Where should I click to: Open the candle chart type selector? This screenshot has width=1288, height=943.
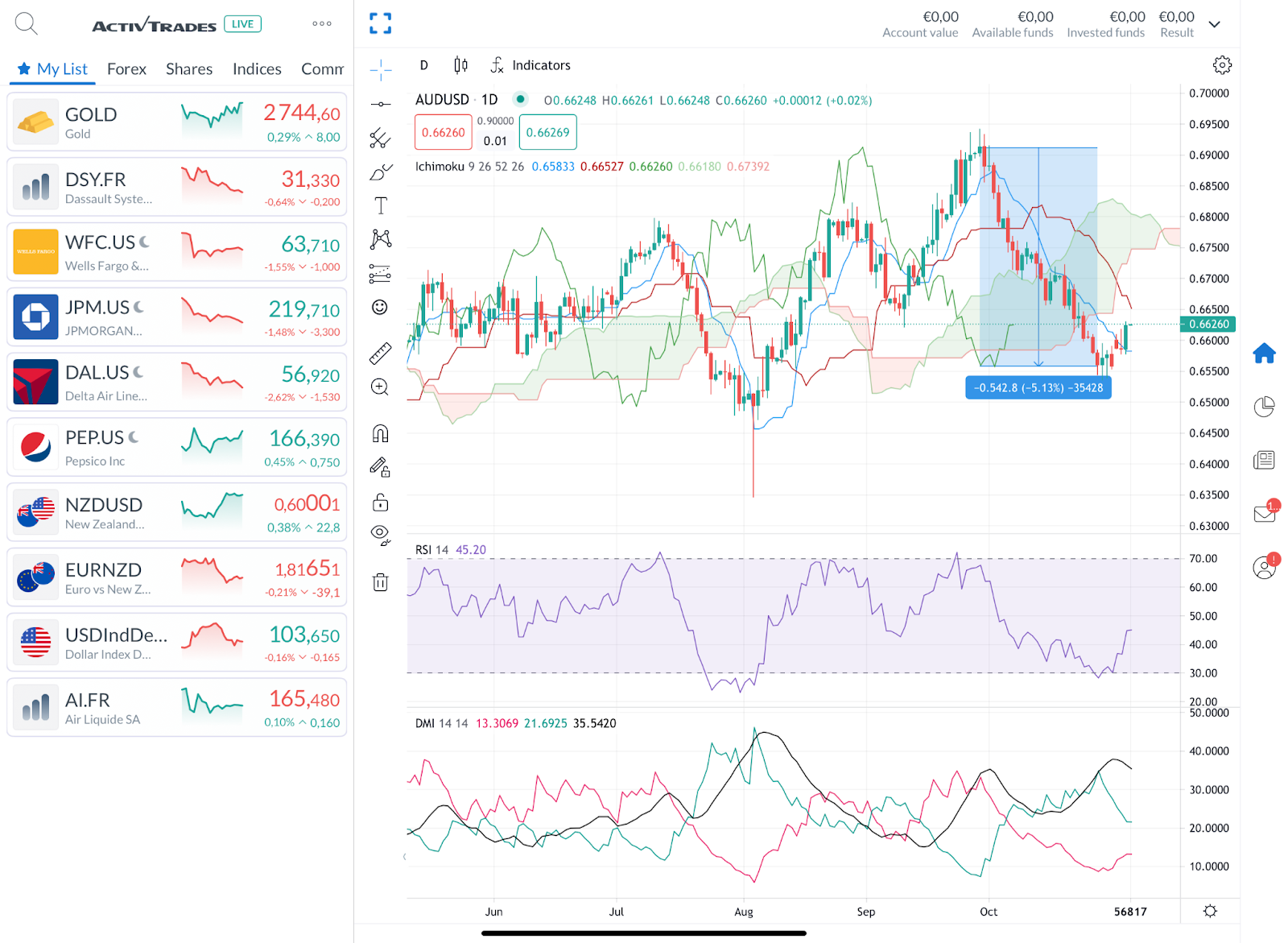pos(460,64)
